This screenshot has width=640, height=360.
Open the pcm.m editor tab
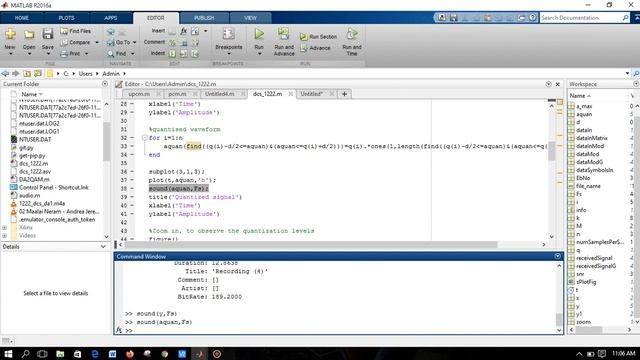177,94
